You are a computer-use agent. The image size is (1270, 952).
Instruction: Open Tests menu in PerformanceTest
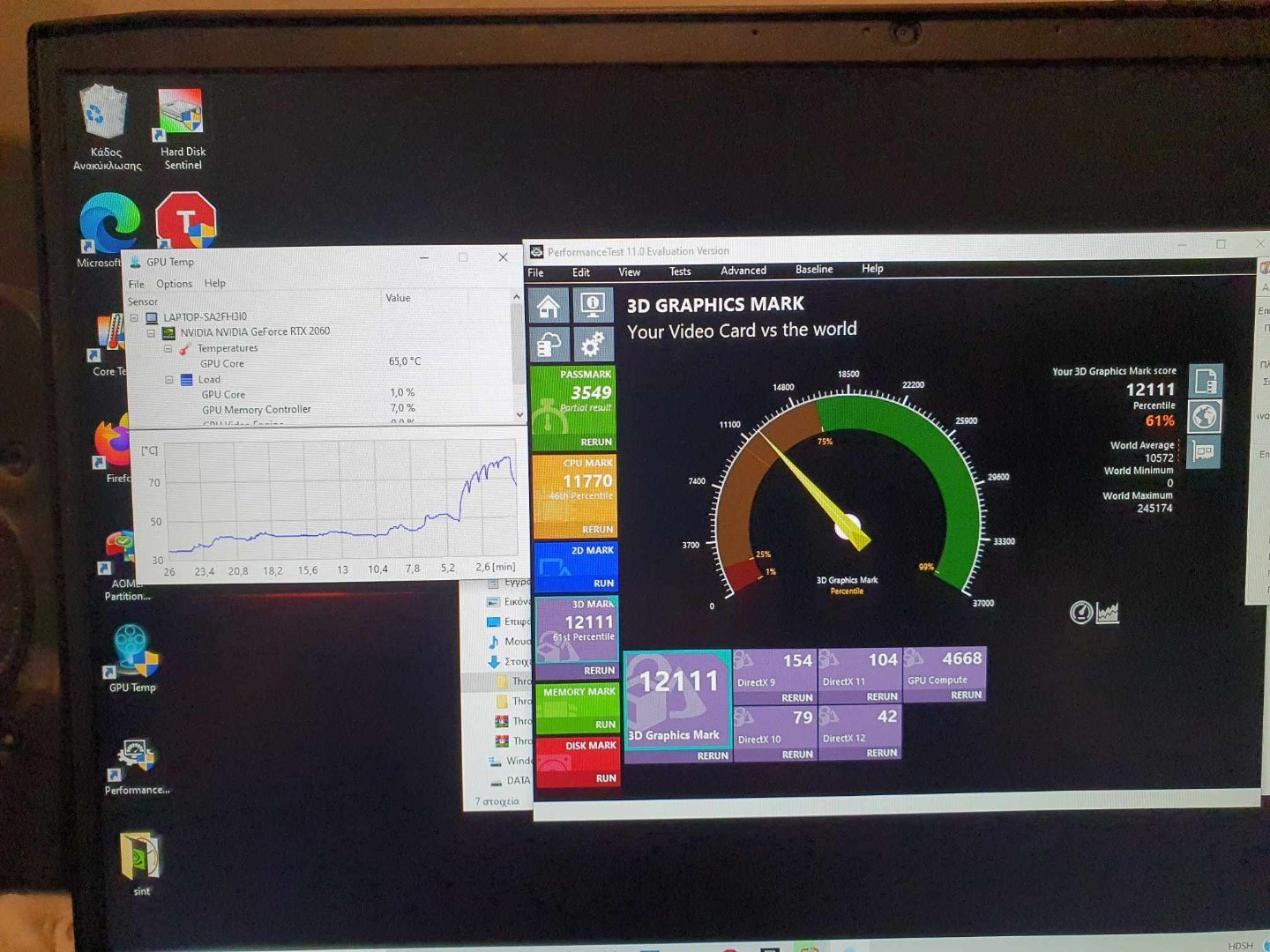[680, 271]
